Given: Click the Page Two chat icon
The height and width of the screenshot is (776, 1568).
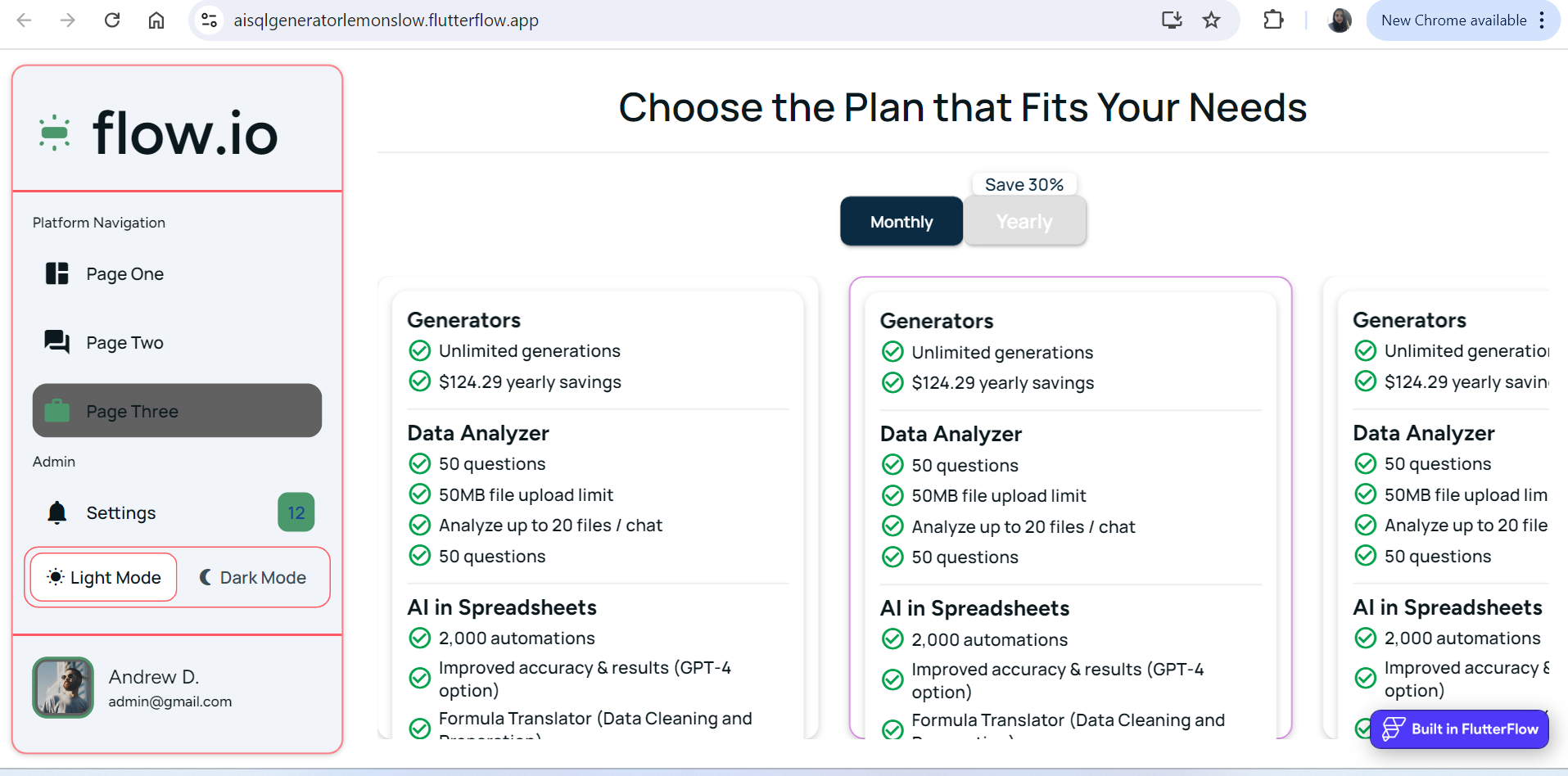Looking at the screenshot, I should [x=57, y=342].
